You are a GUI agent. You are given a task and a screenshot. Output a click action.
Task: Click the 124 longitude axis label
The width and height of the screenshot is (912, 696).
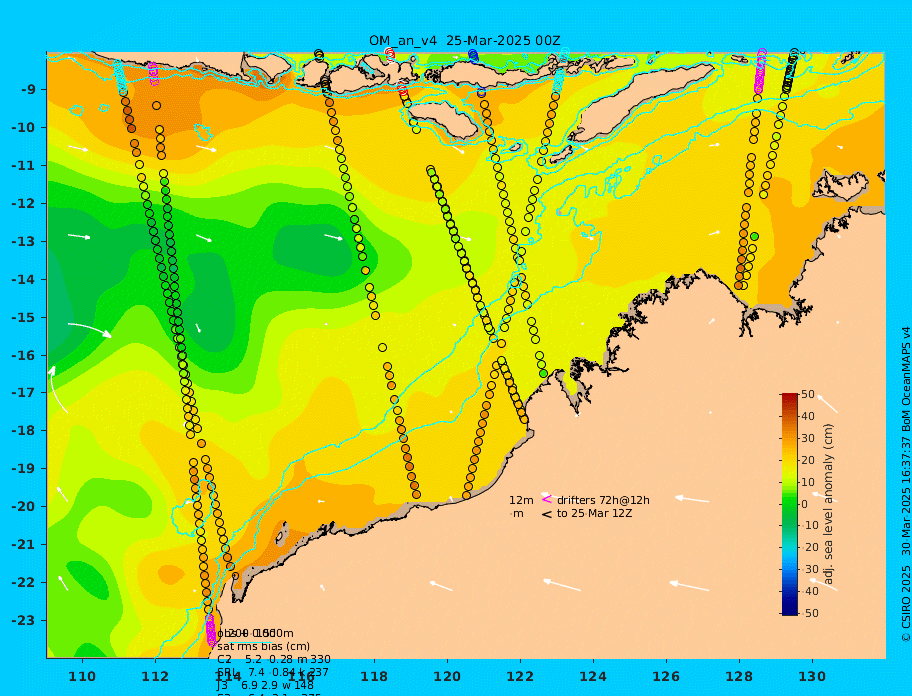[x=593, y=676]
